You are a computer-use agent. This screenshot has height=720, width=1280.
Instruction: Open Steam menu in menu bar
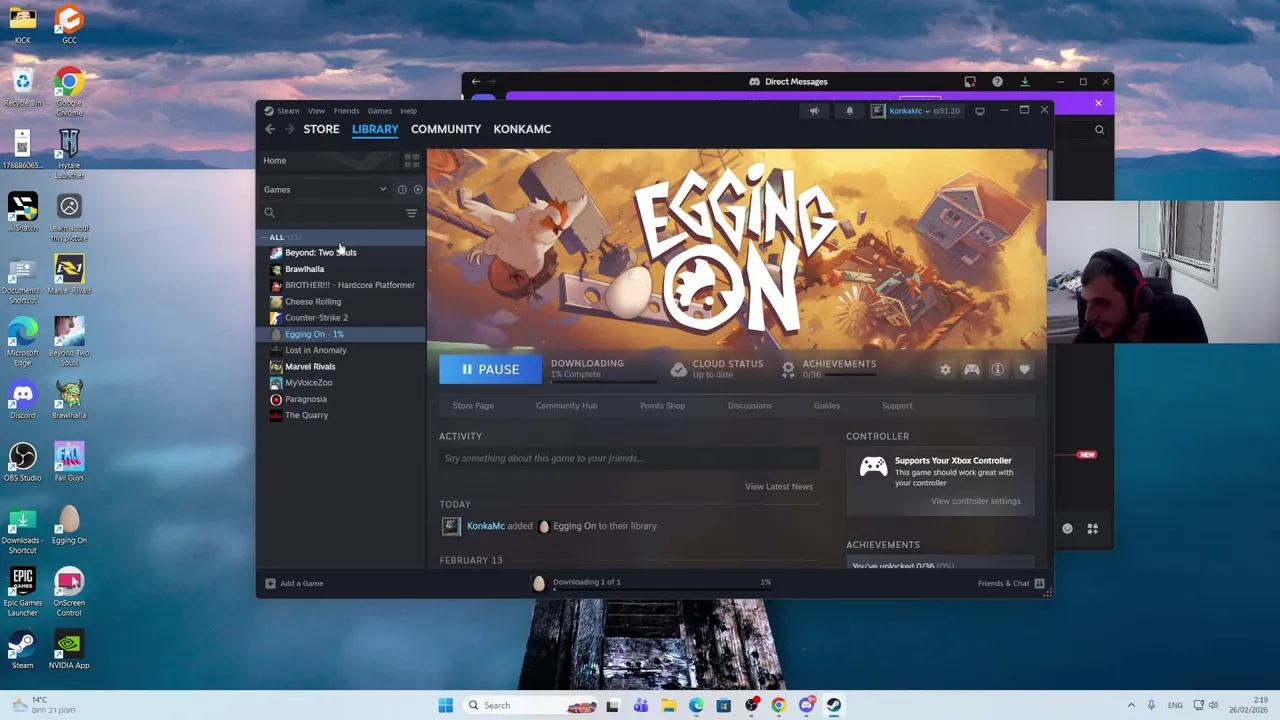288,111
